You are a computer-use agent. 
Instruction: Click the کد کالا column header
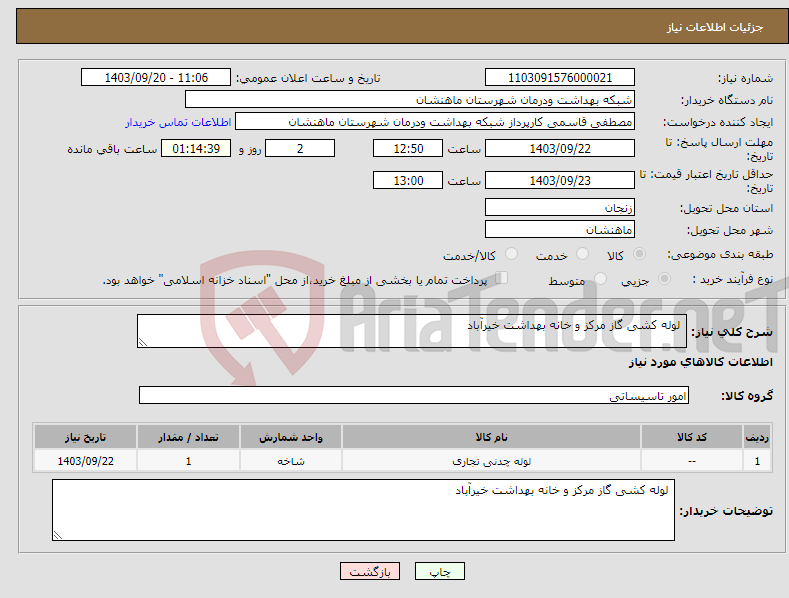tap(691, 437)
